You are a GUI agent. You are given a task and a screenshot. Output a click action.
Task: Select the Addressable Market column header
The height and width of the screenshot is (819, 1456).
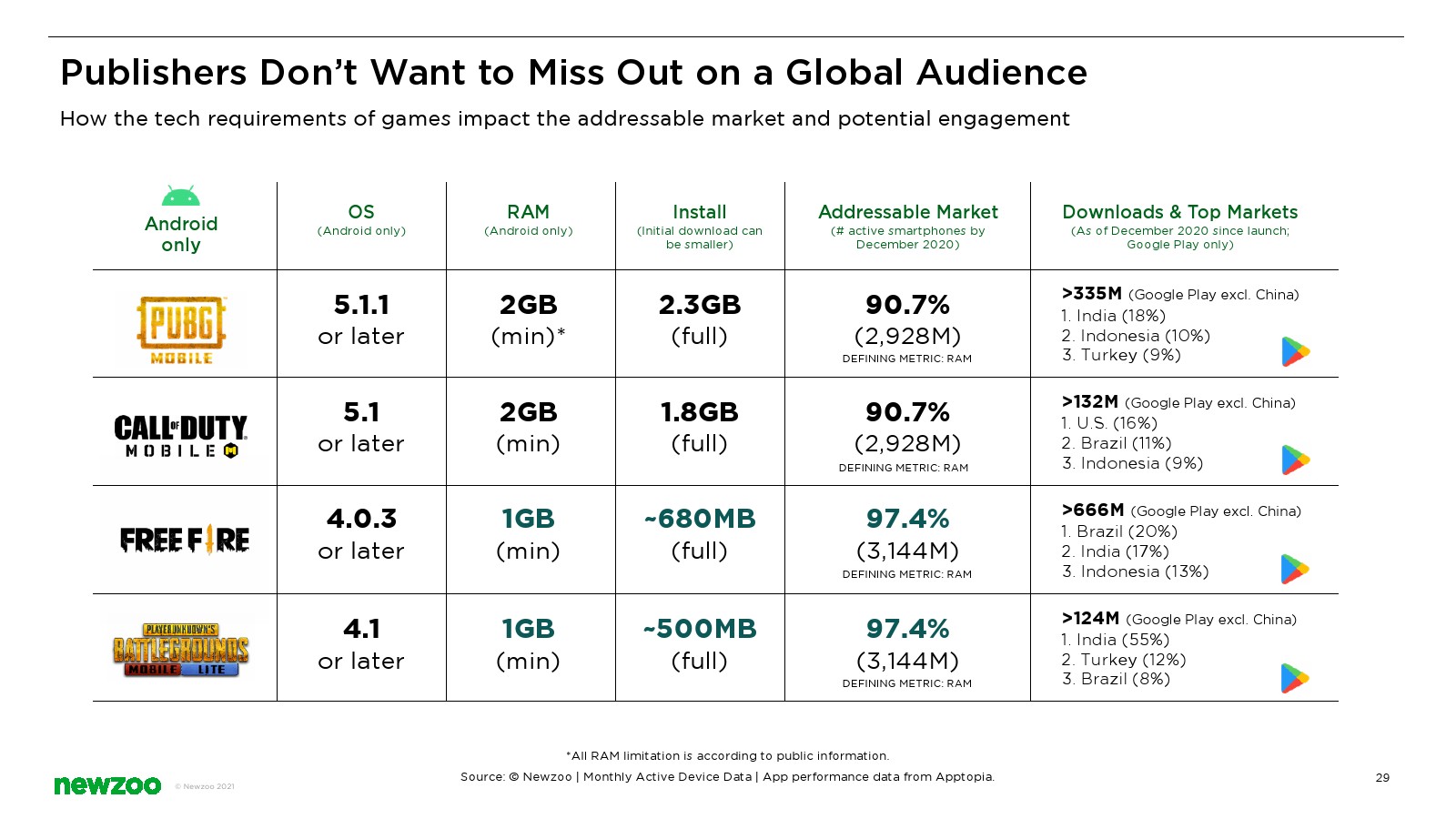coord(907,212)
